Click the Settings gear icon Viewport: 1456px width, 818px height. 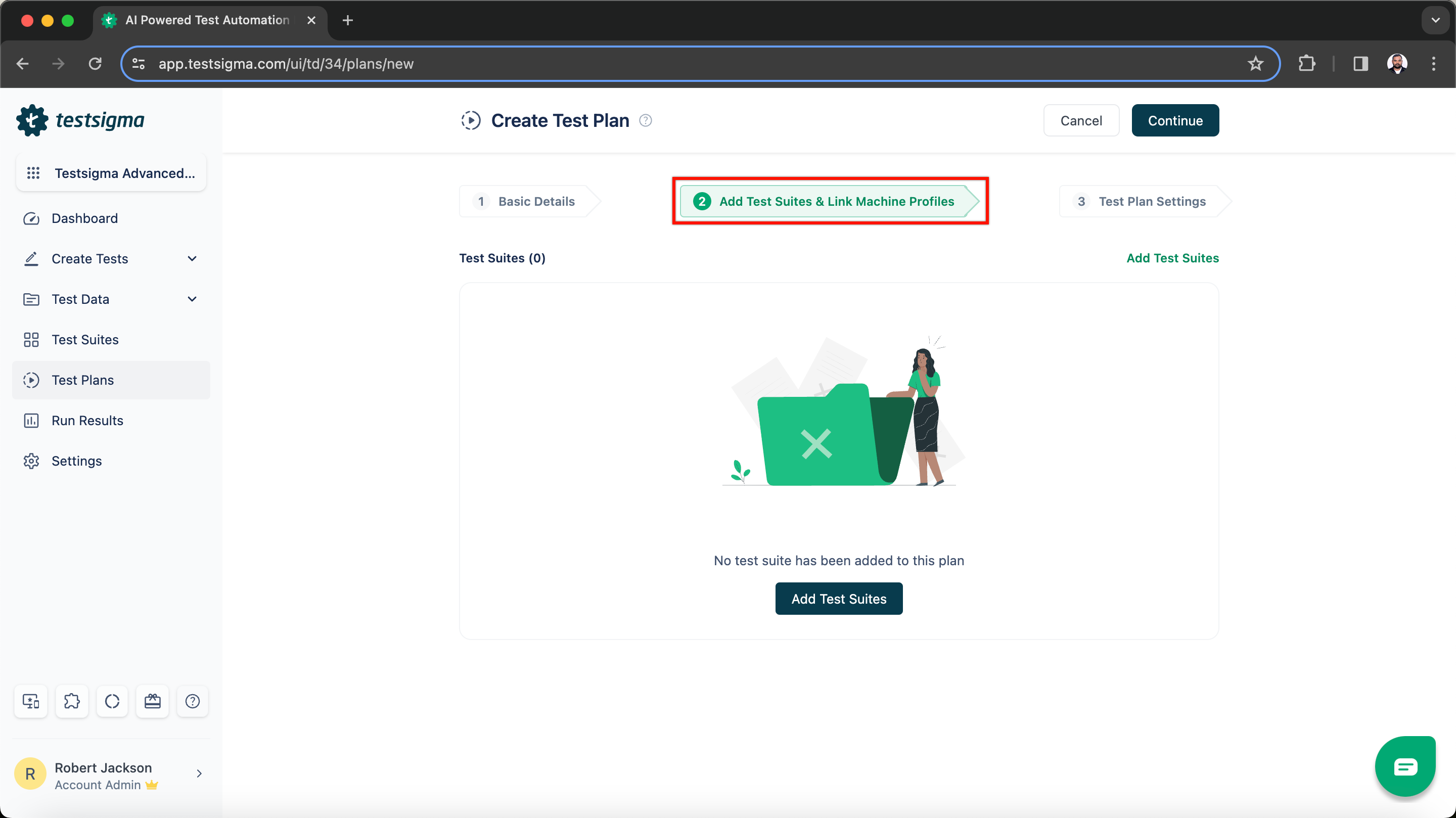31,461
